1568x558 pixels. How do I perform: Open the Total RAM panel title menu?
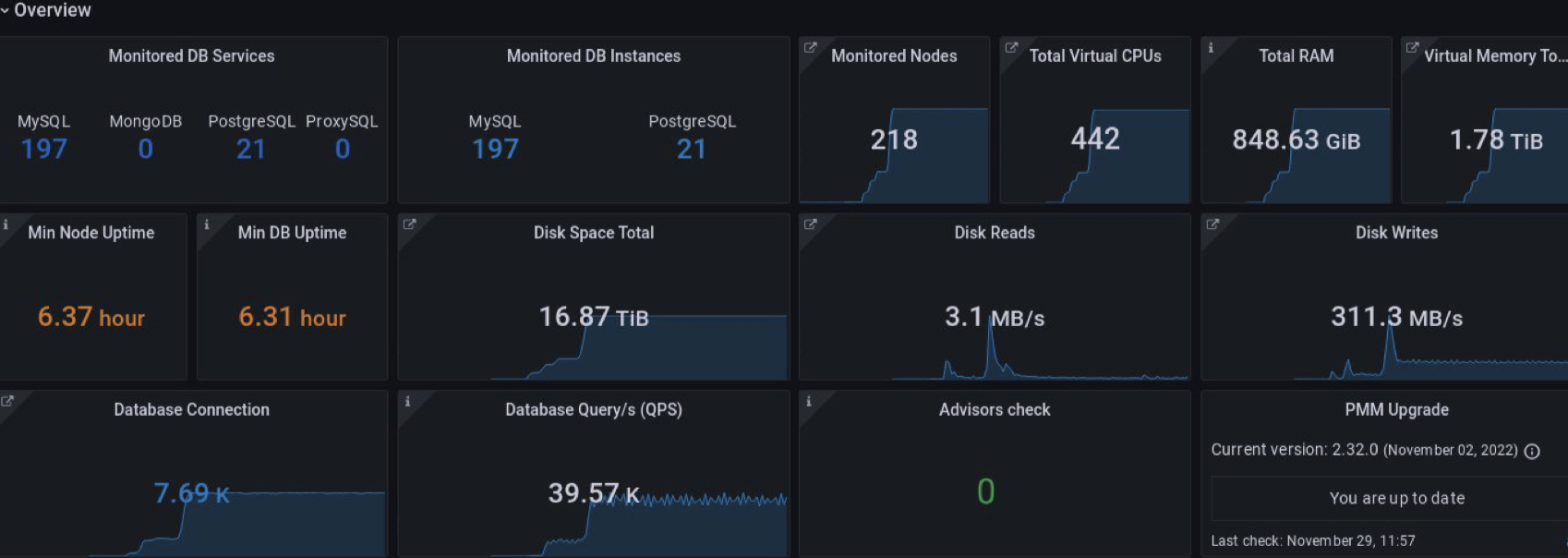pyautogui.click(x=1297, y=55)
